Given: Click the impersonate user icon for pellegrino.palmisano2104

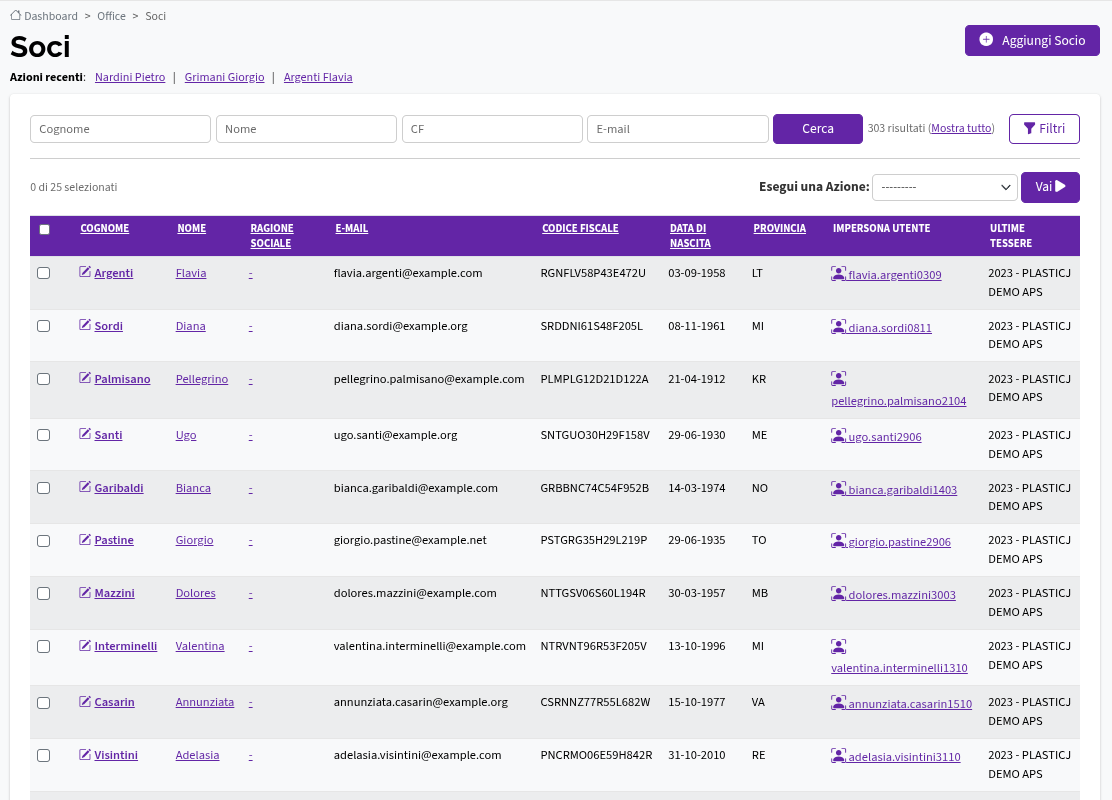Looking at the screenshot, I should click(838, 379).
